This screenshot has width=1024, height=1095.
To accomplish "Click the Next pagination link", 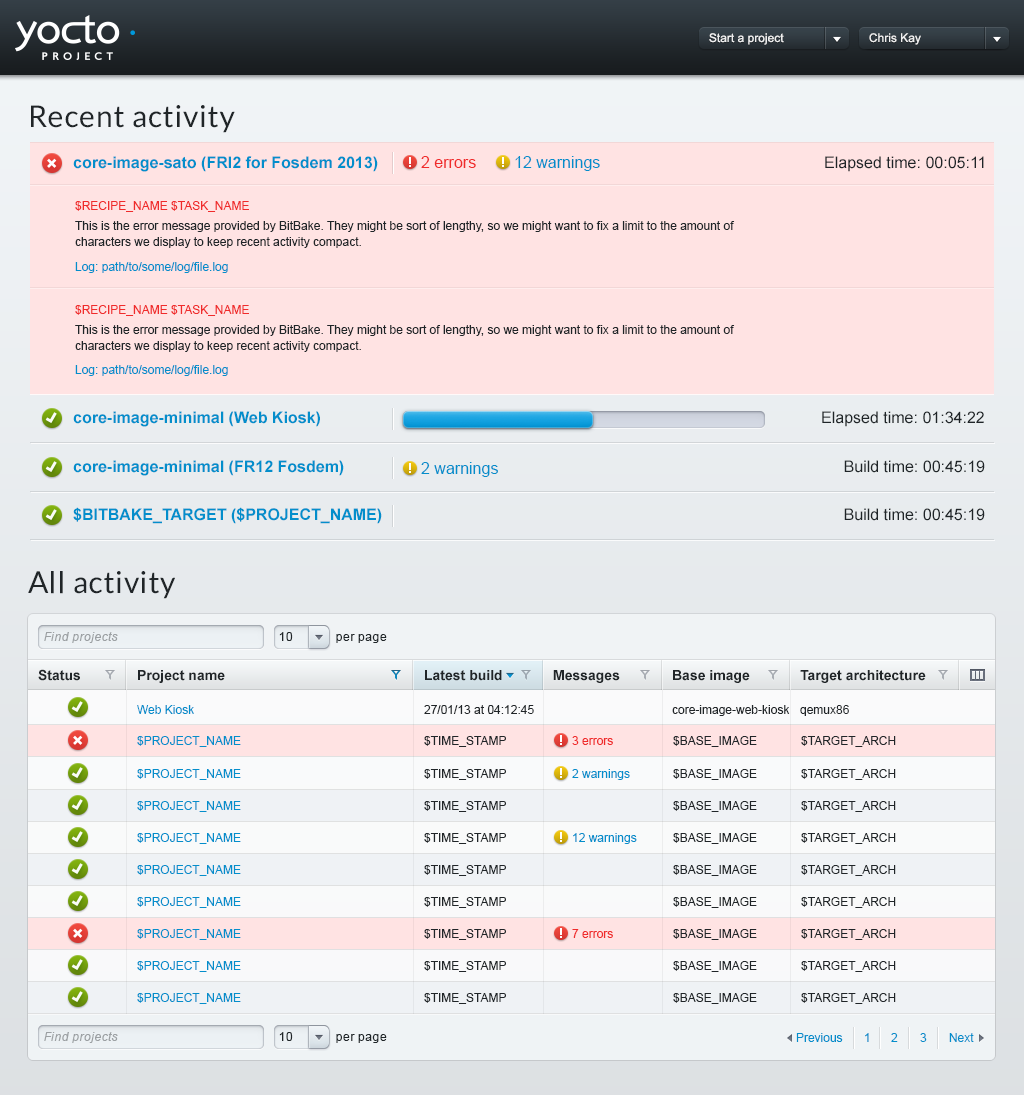I will pos(965,1038).
